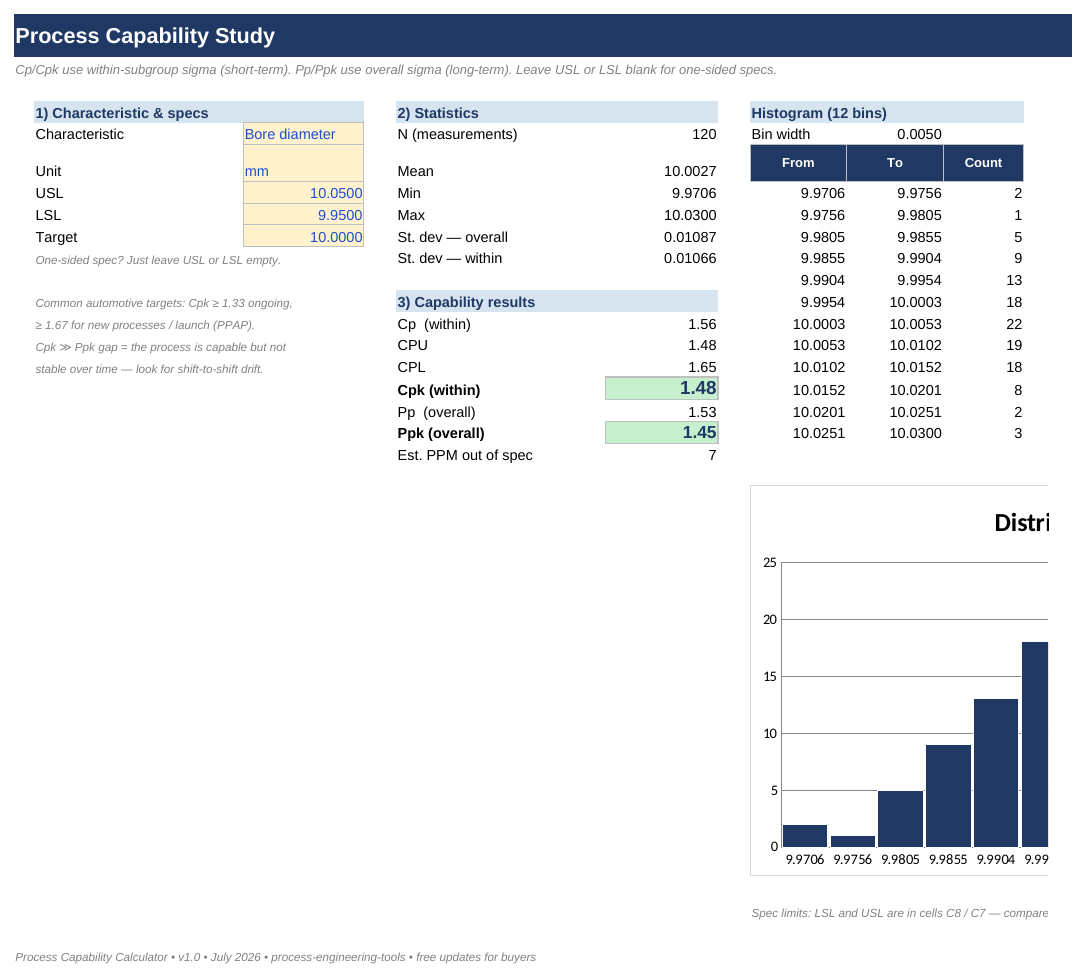The width and height of the screenshot is (1086, 978).
Task: Select the histogram count 22
Action: pos(1014,324)
